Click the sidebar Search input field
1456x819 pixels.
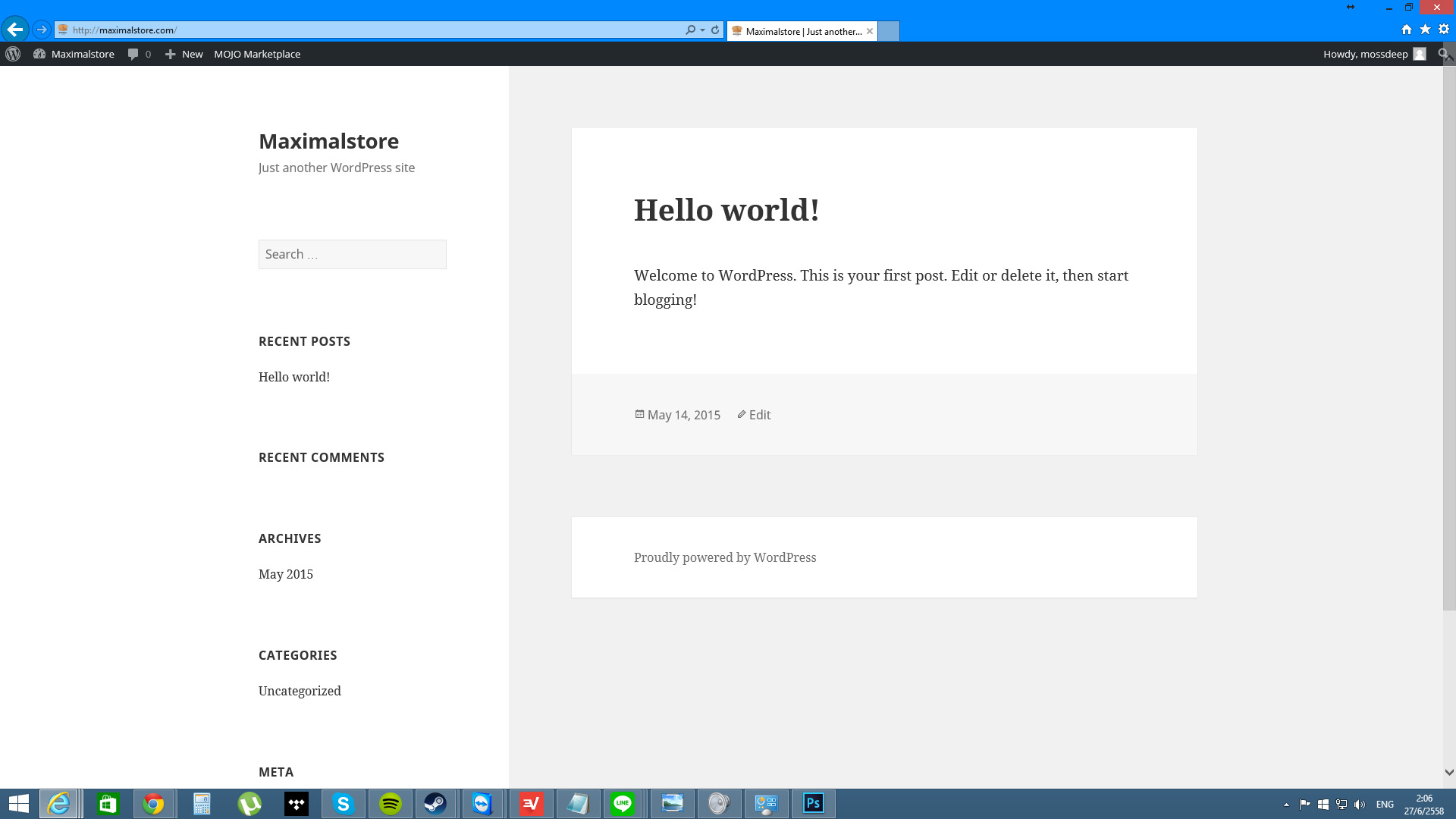[x=352, y=254]
